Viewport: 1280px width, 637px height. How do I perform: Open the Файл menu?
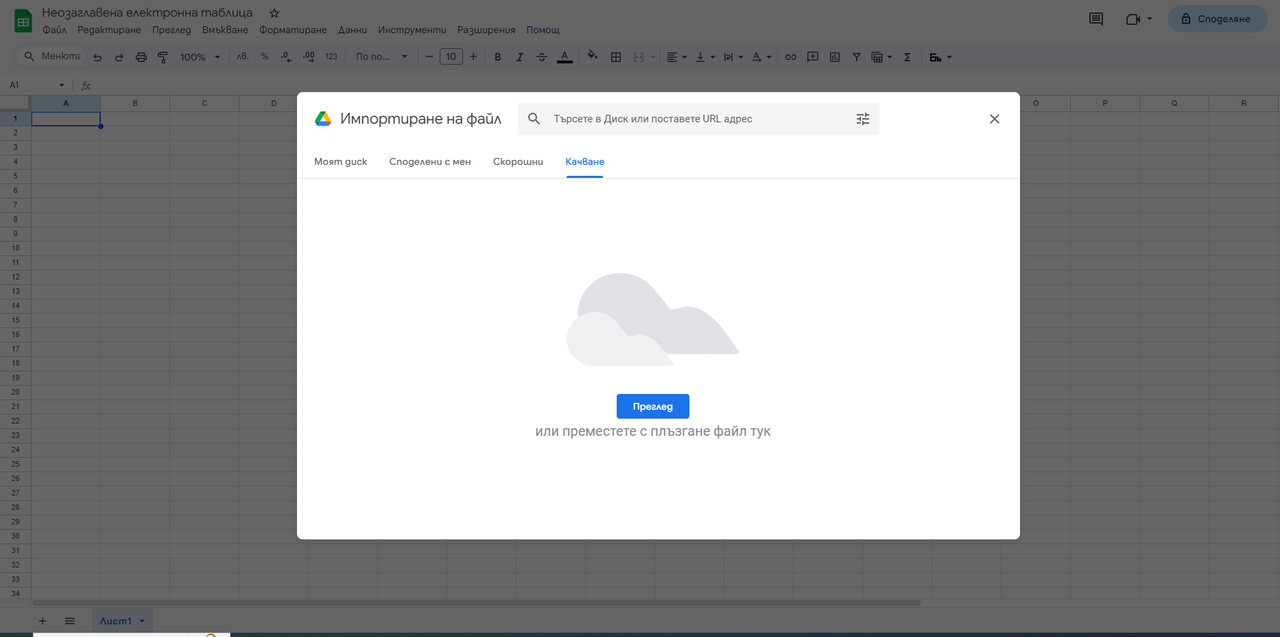[x=54, y=30]
